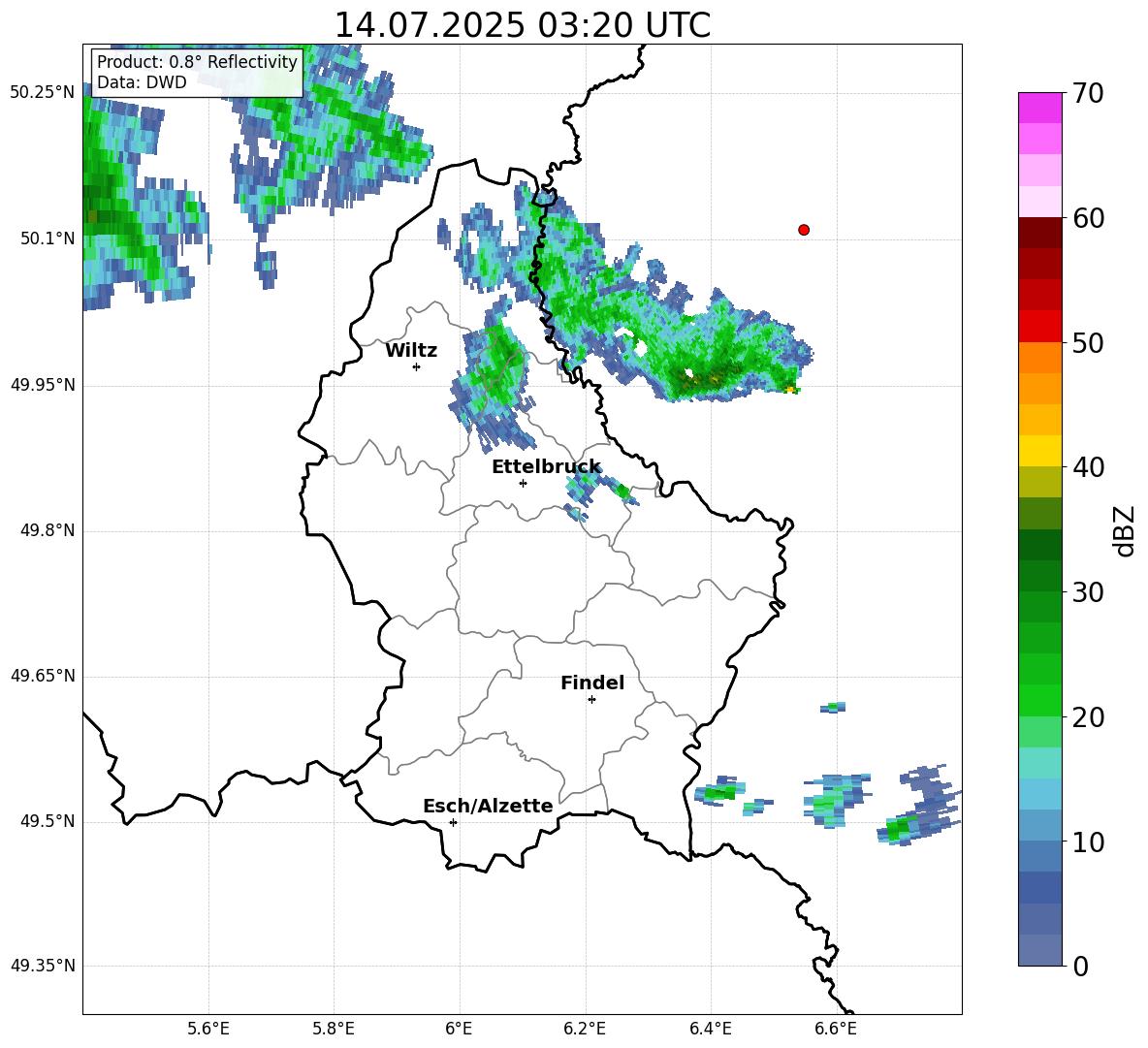
Task: Click the 49.5°N latitude label
Action: 48,820
